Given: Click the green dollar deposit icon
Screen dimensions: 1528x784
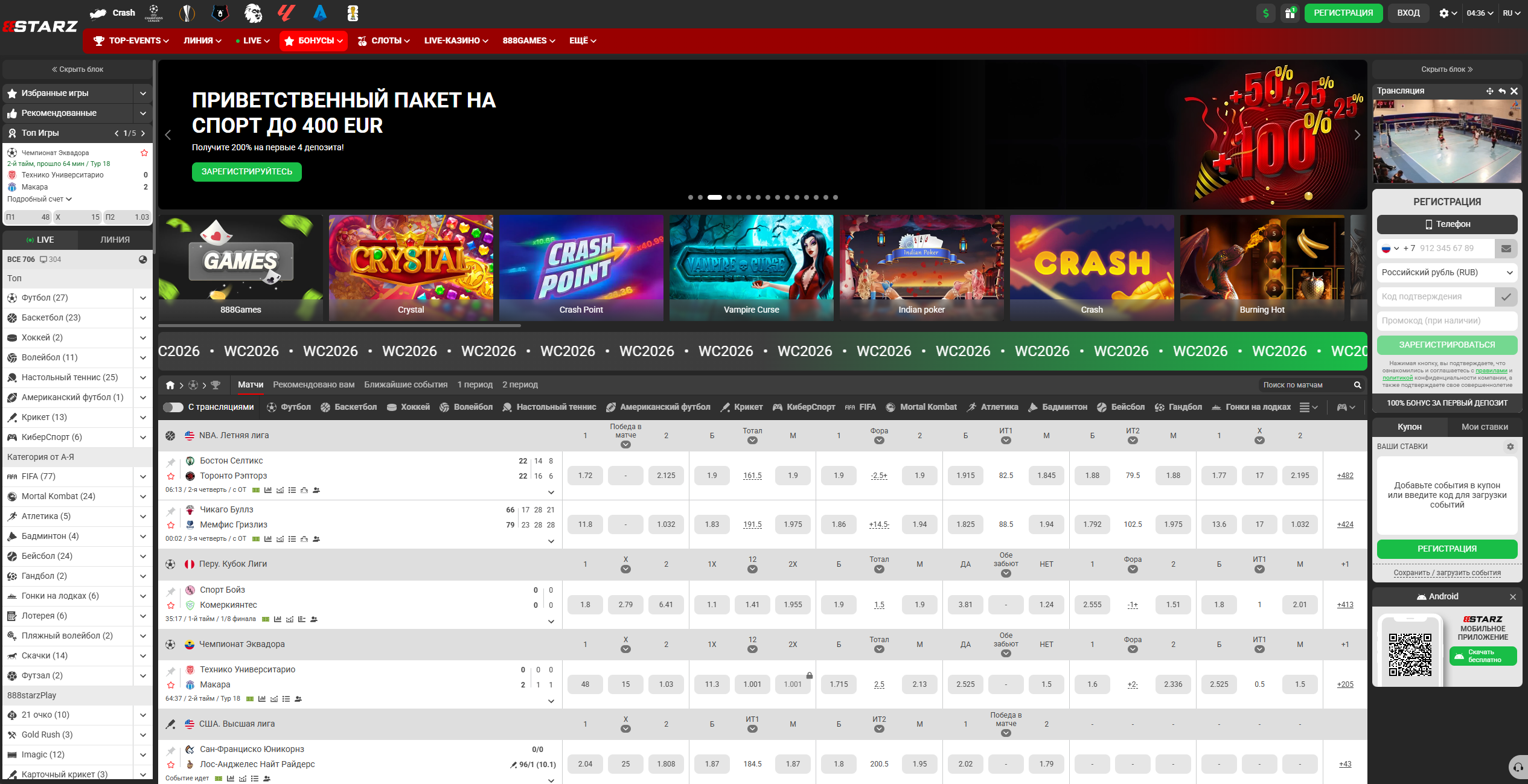Looking at the screenshot, I should tap(1266, 13).
